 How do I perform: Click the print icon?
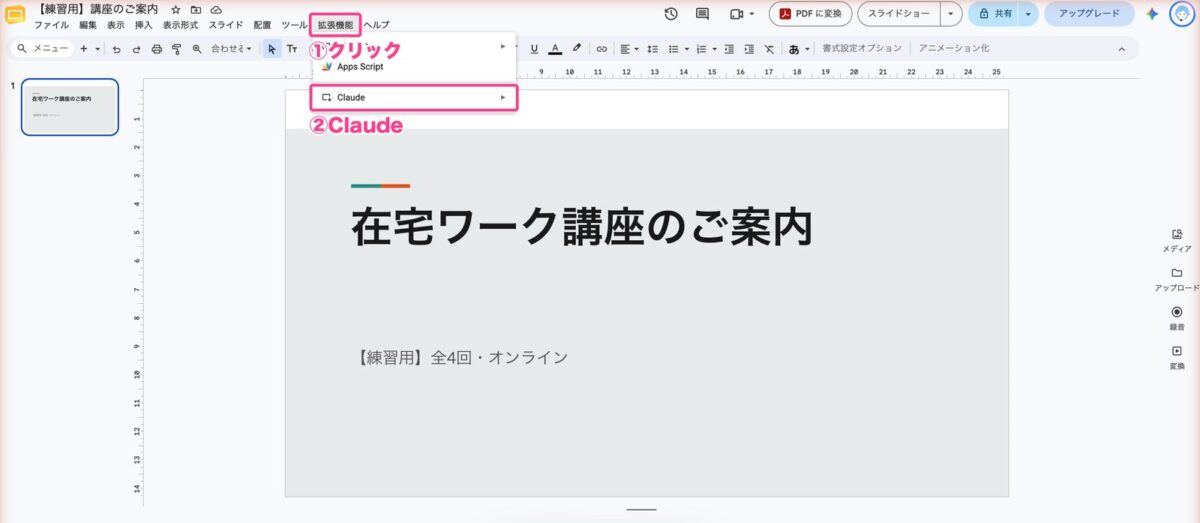point(156,48)
